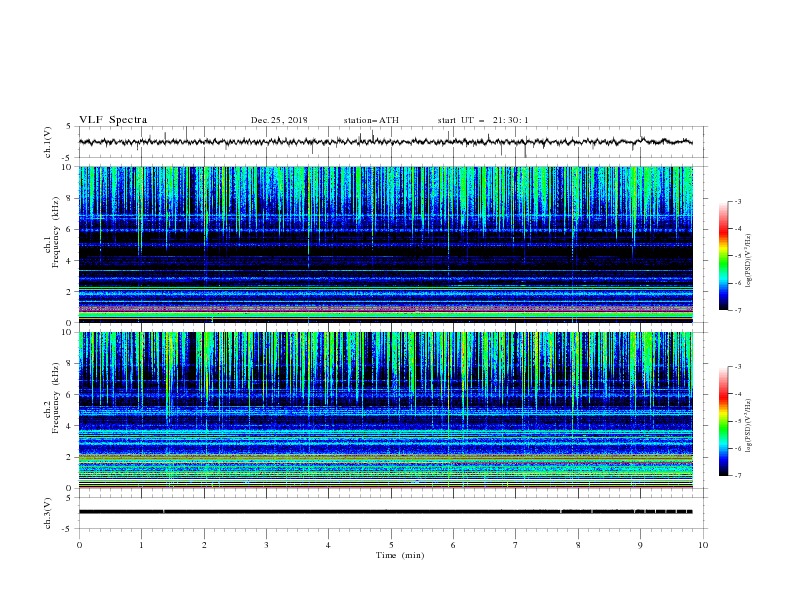
Task: Click the "station=ATH" header label
Action: (371, 120)
